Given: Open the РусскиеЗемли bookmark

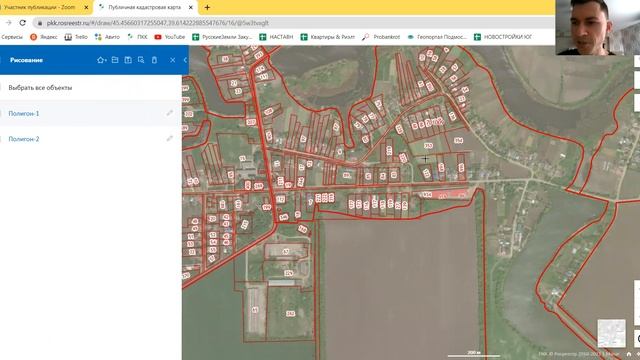Looking at the screenshot, I should (222, 37).
